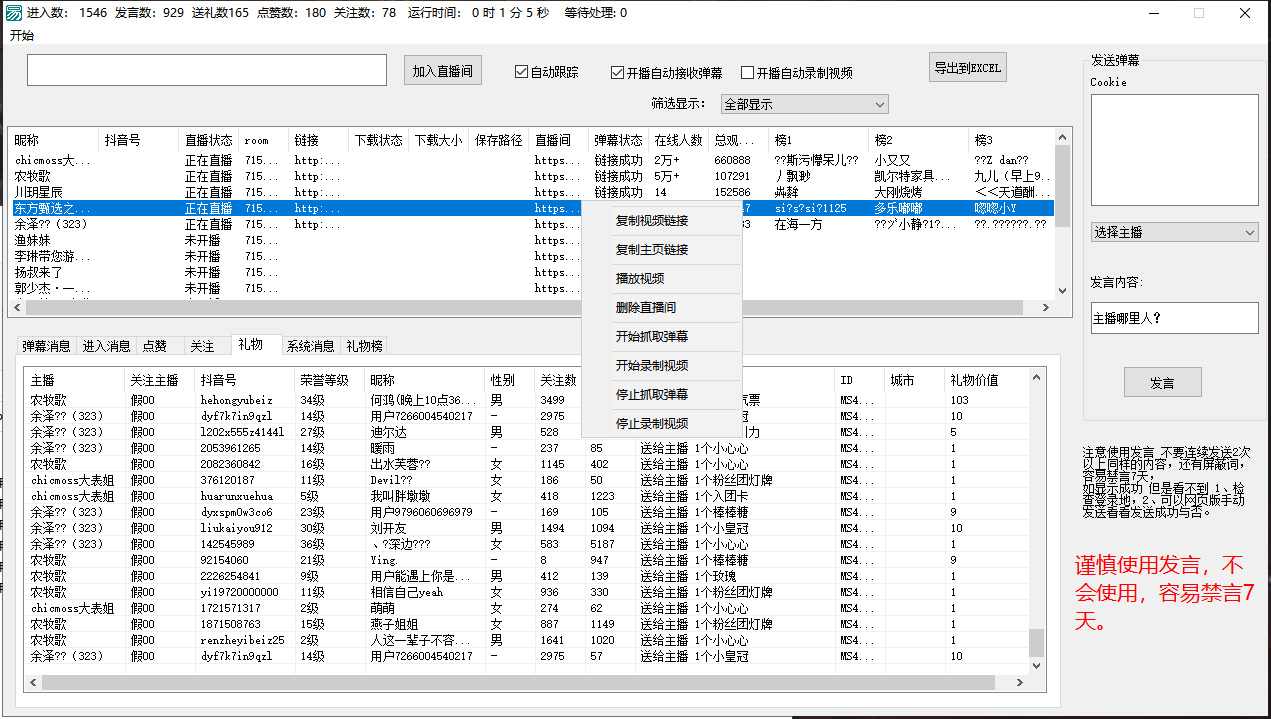Image resolution: width=1271 pixels, height=719 pixels.
Task: Select 复制视频链接 in context menu
Action: click(652, 221)
